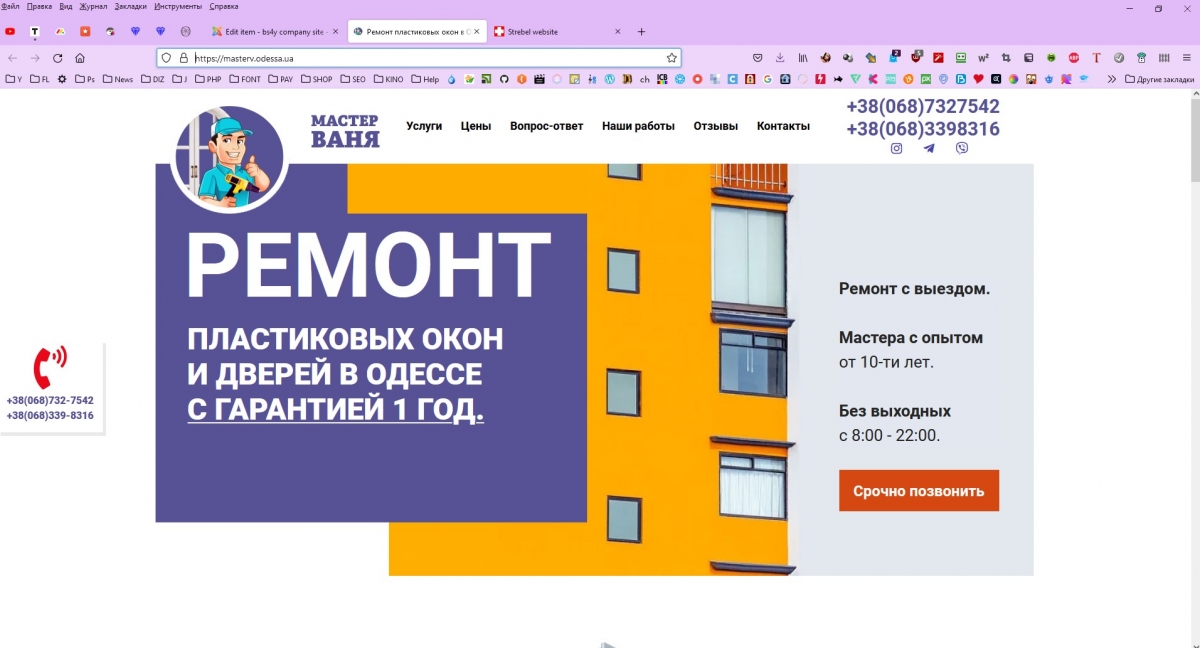This screenshot has width=1200, height=648.
Task: Bookmark this page with the star icon
Action: (x=672, y=58)
